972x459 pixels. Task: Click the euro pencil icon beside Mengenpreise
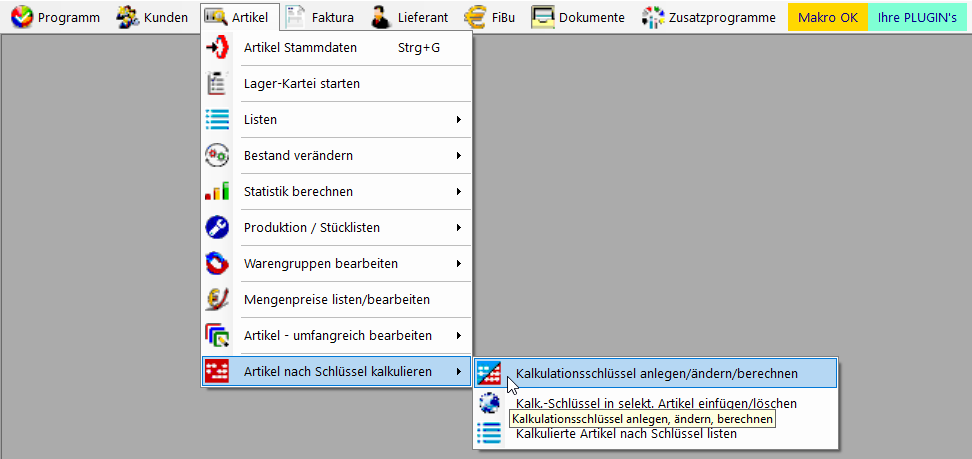pos(217,300)
